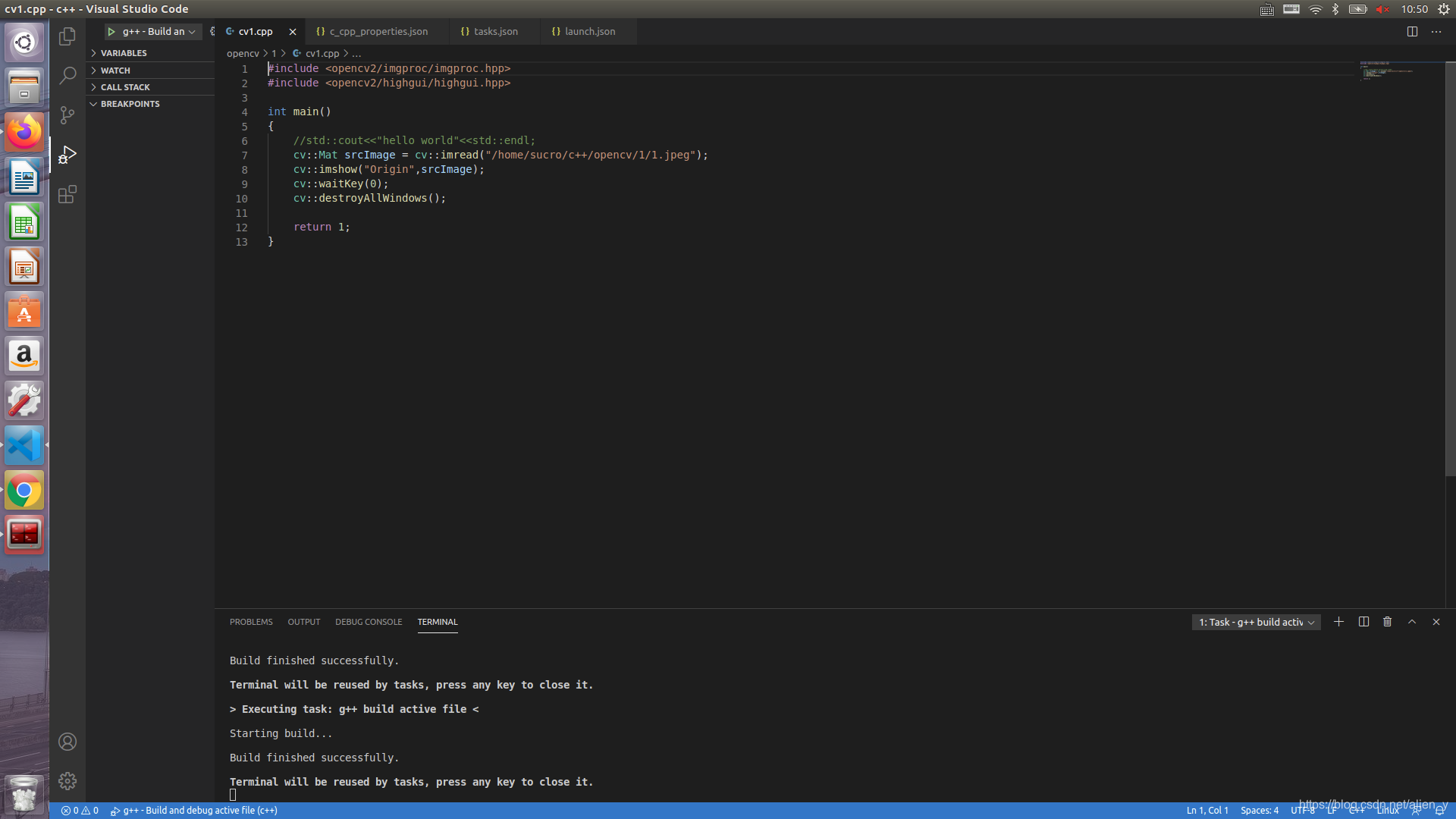The height and width of the screenshot is (819, 1456).
Task: Open LibreOffice Calc from the dock
Action: click(x=24, y=222)
